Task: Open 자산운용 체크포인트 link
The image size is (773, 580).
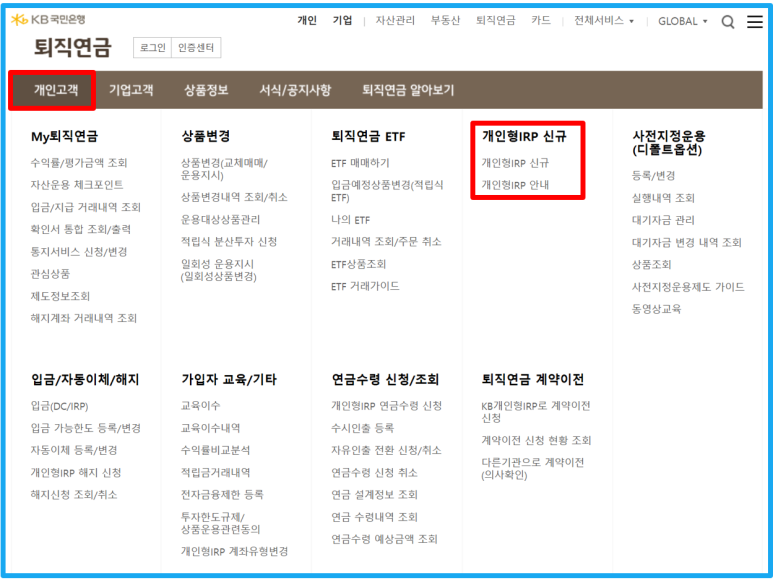Action: pyautogui.click(x=77, y=185)
